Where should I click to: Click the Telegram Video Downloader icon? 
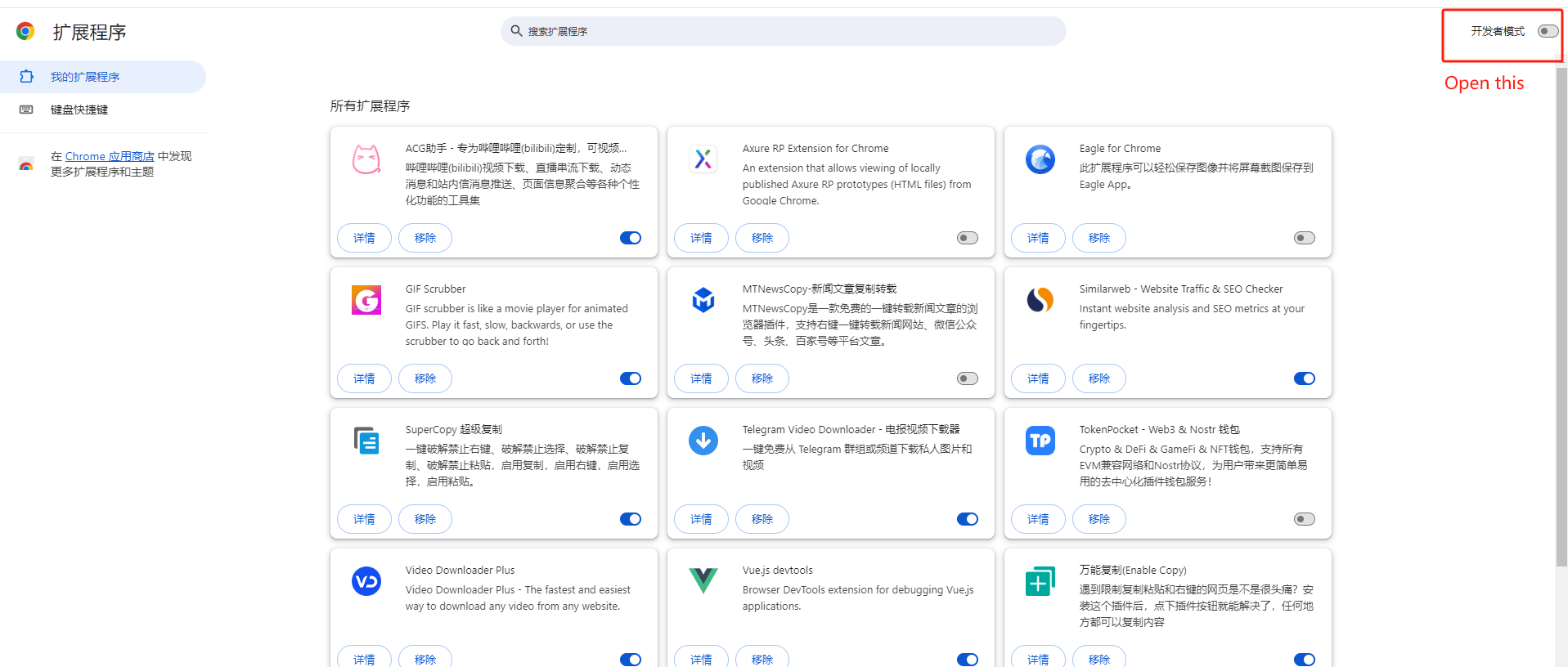[703, 441]
